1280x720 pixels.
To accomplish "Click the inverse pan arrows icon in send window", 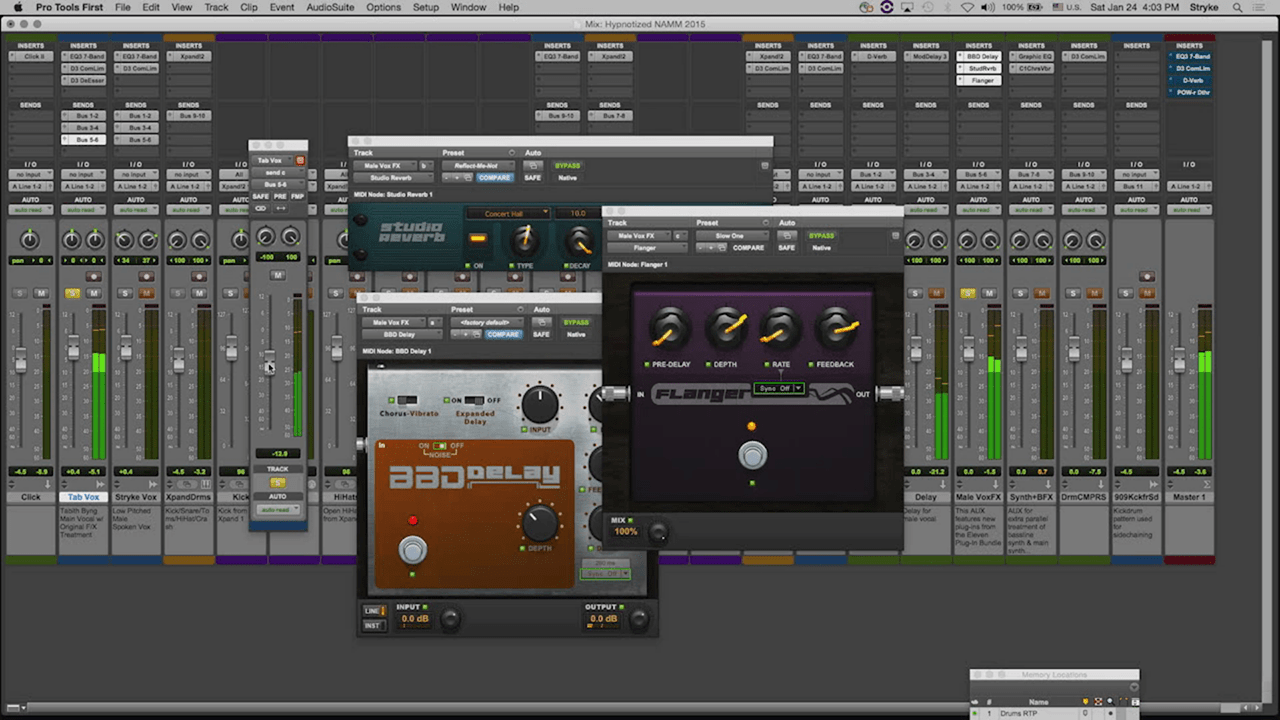I will [x=280, y=208].
